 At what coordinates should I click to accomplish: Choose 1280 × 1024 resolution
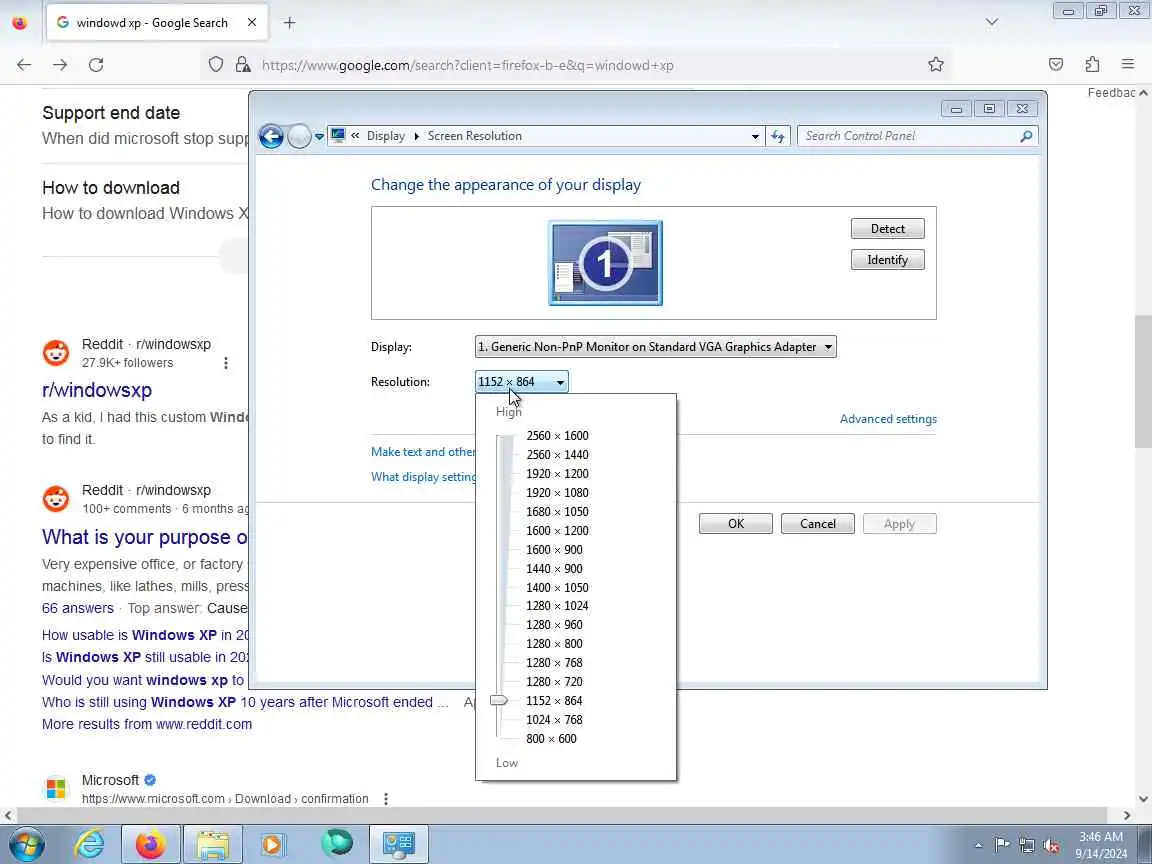[558, 605]
